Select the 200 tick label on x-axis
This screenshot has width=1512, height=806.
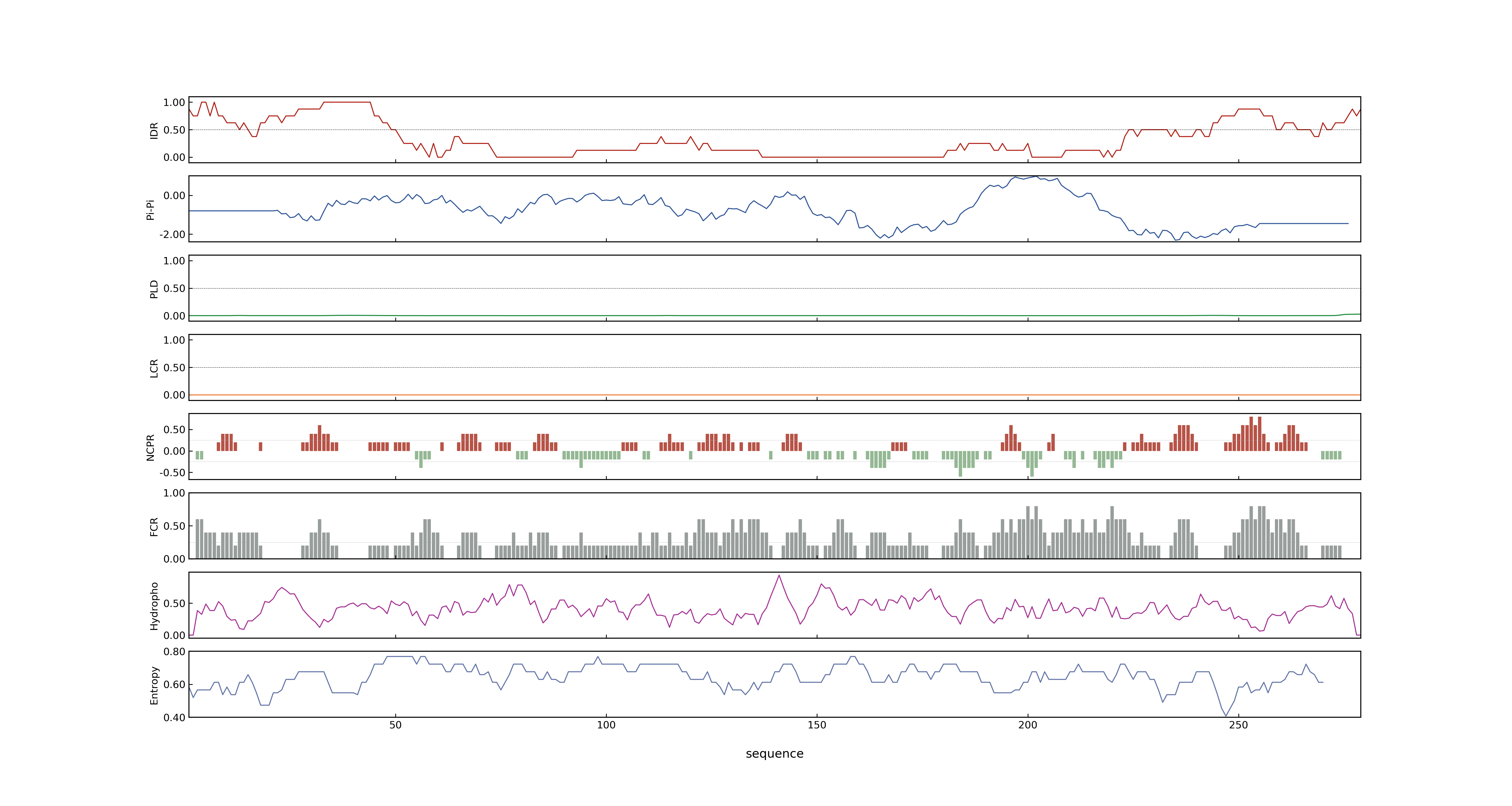(x=1028, y=725)
